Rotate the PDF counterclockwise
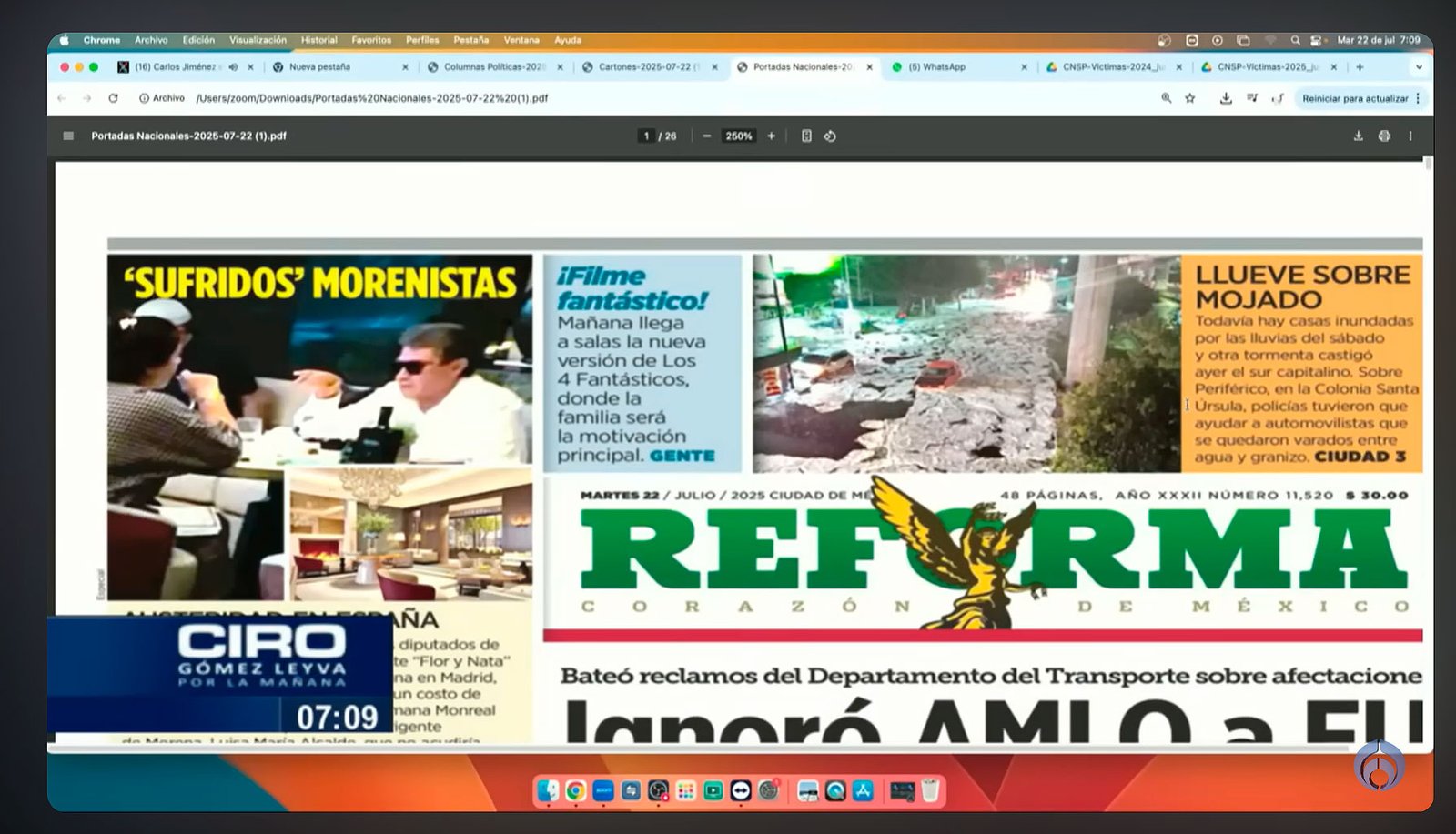Screen dimensions: 1456x834 coord(830,136)
